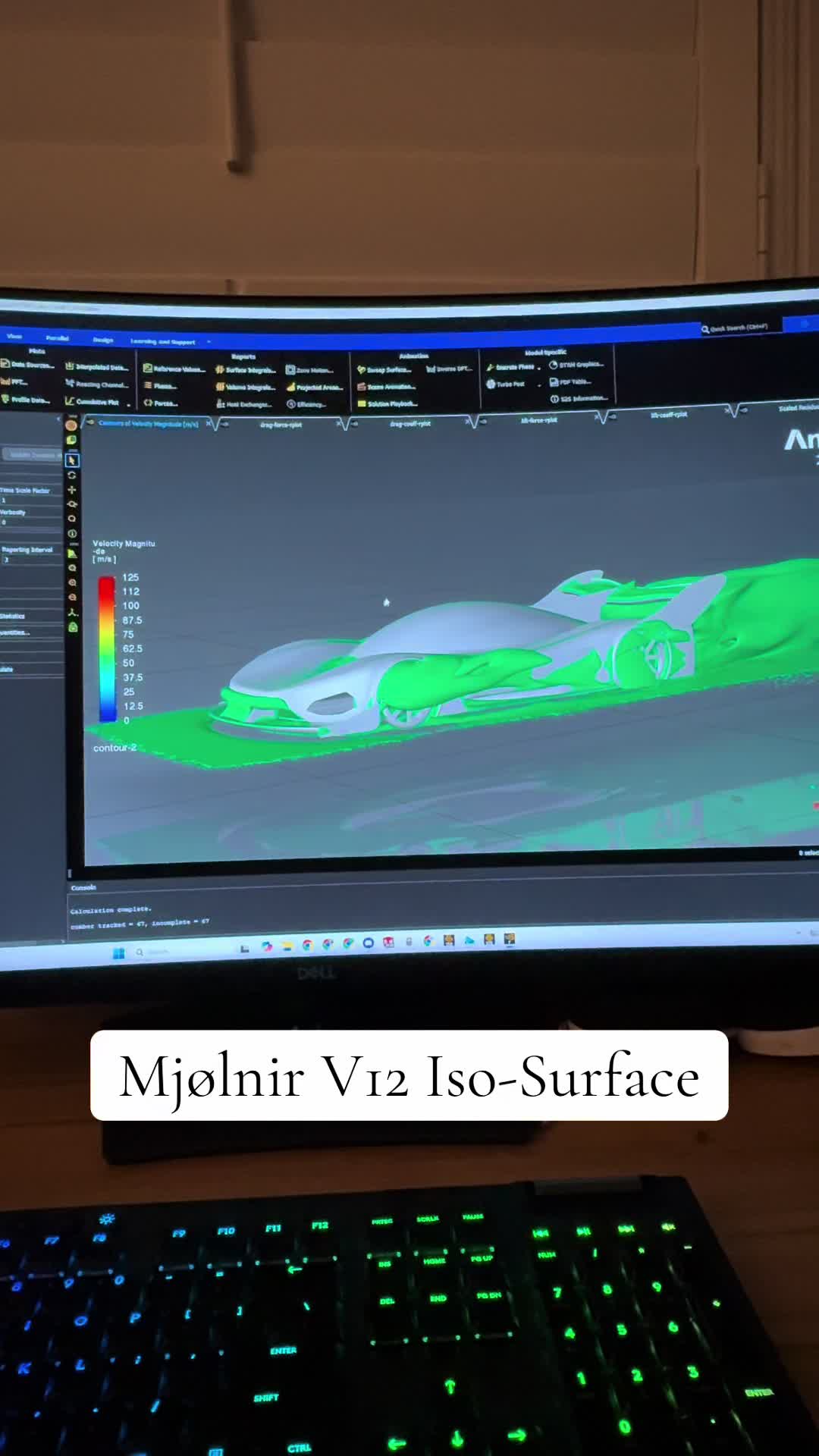819x1456 pixels.
Task: Open Solution Playback tool
Action: pos(388,403)
